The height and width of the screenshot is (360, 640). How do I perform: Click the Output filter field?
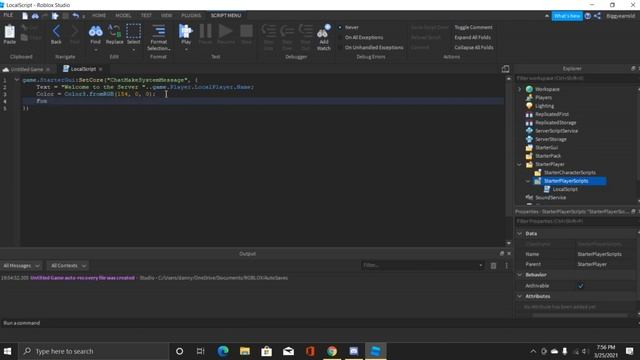coord(422,265)
